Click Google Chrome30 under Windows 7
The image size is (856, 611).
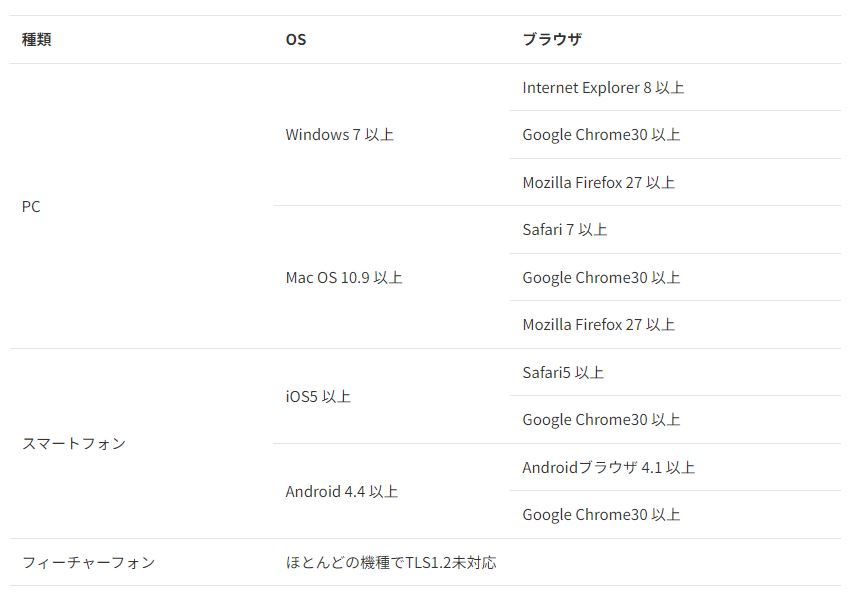coord(601,134)
